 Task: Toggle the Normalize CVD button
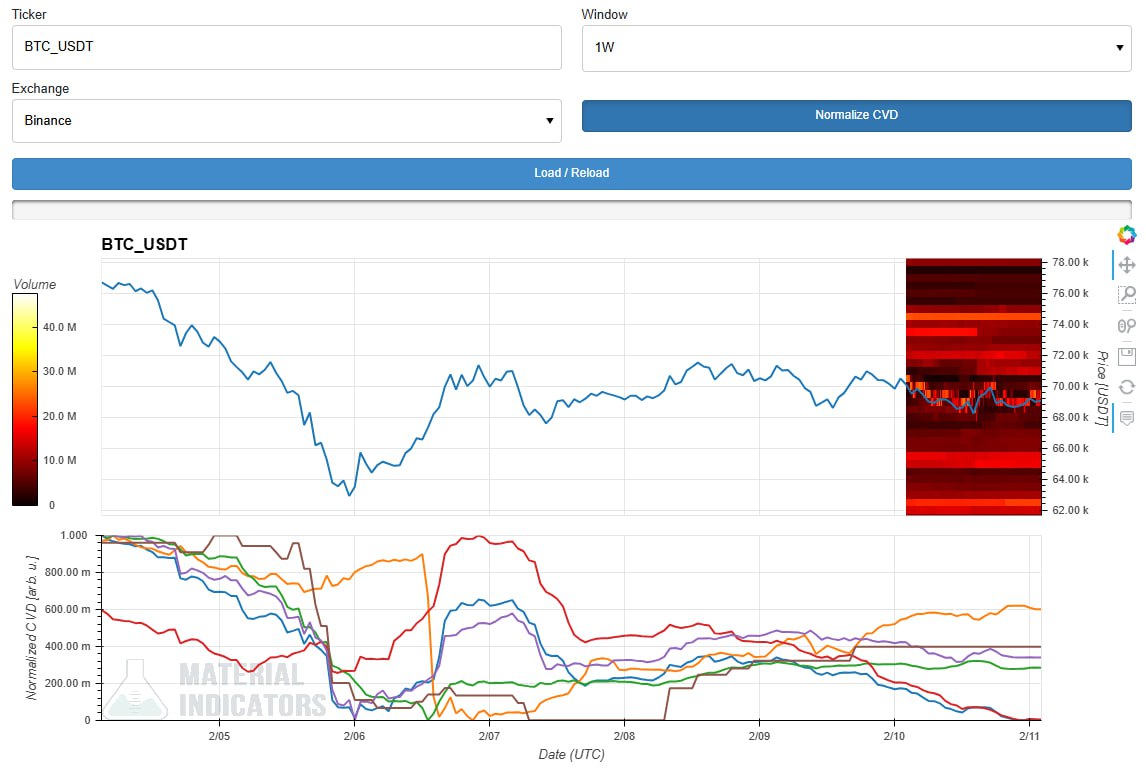(856, 115)
